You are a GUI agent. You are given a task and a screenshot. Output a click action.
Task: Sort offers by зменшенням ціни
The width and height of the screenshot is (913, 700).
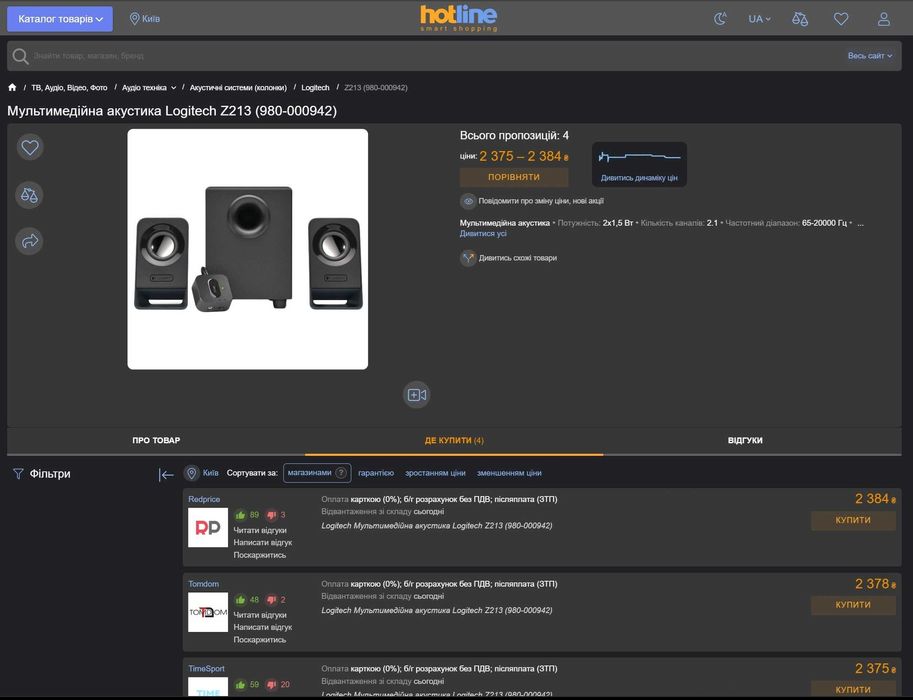[509, 473]
